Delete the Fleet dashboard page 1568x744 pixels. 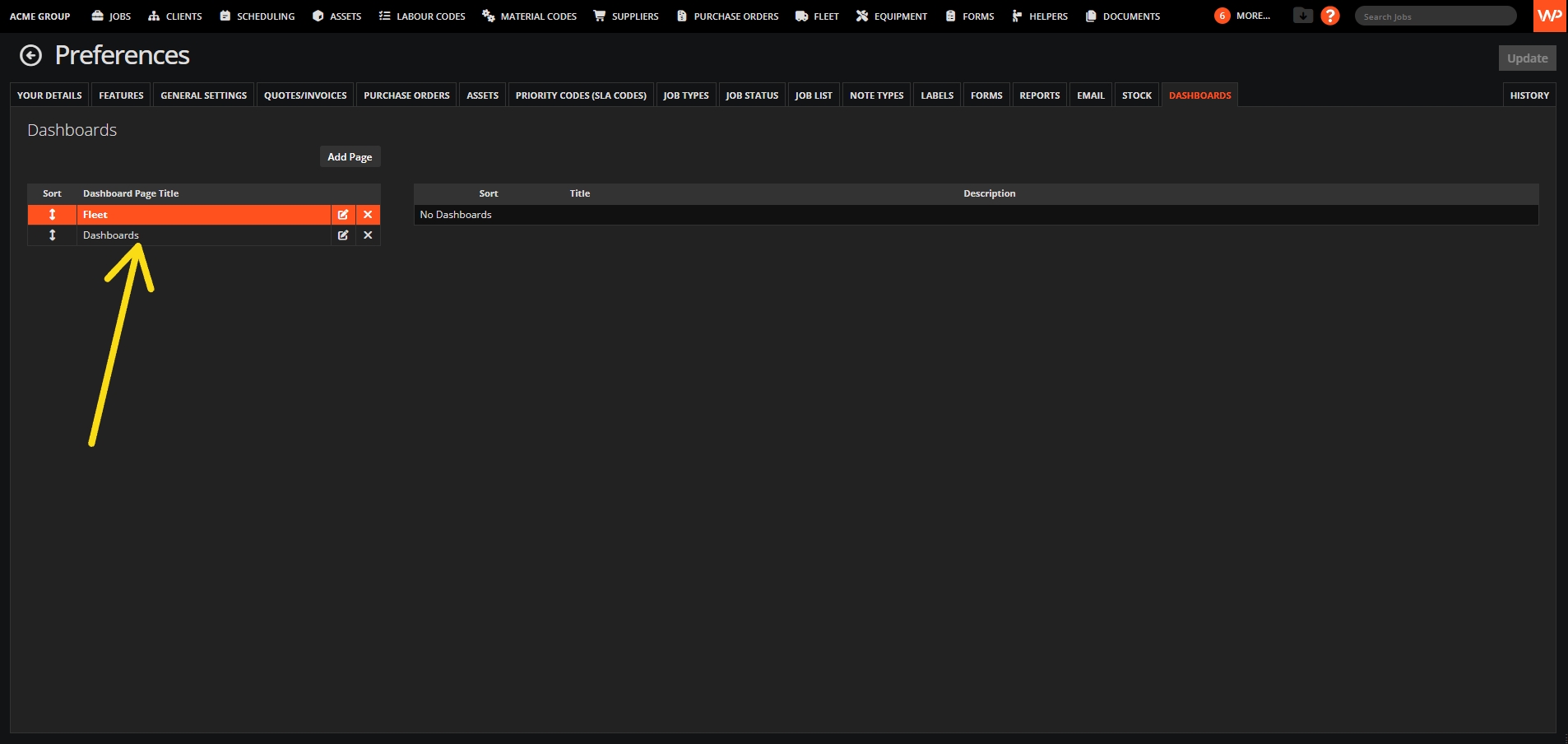(368, 215)
